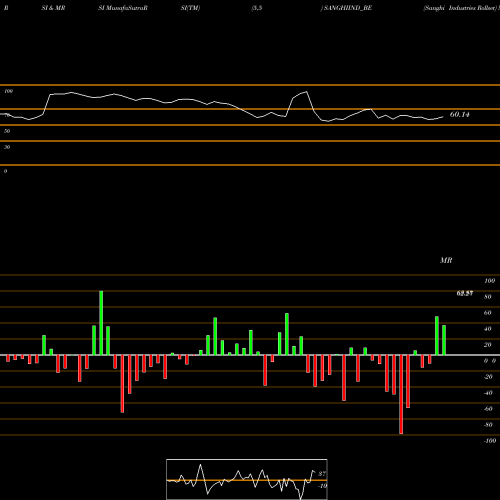Image resolution: width=500 pixels, height=500 pixels.
Task: Click the value 37 in mini chart
Action: coord(322,474)
